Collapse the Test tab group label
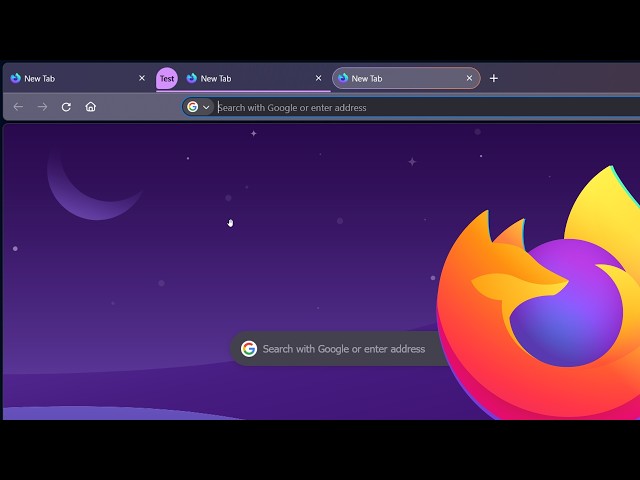 [x=167, y=78]
